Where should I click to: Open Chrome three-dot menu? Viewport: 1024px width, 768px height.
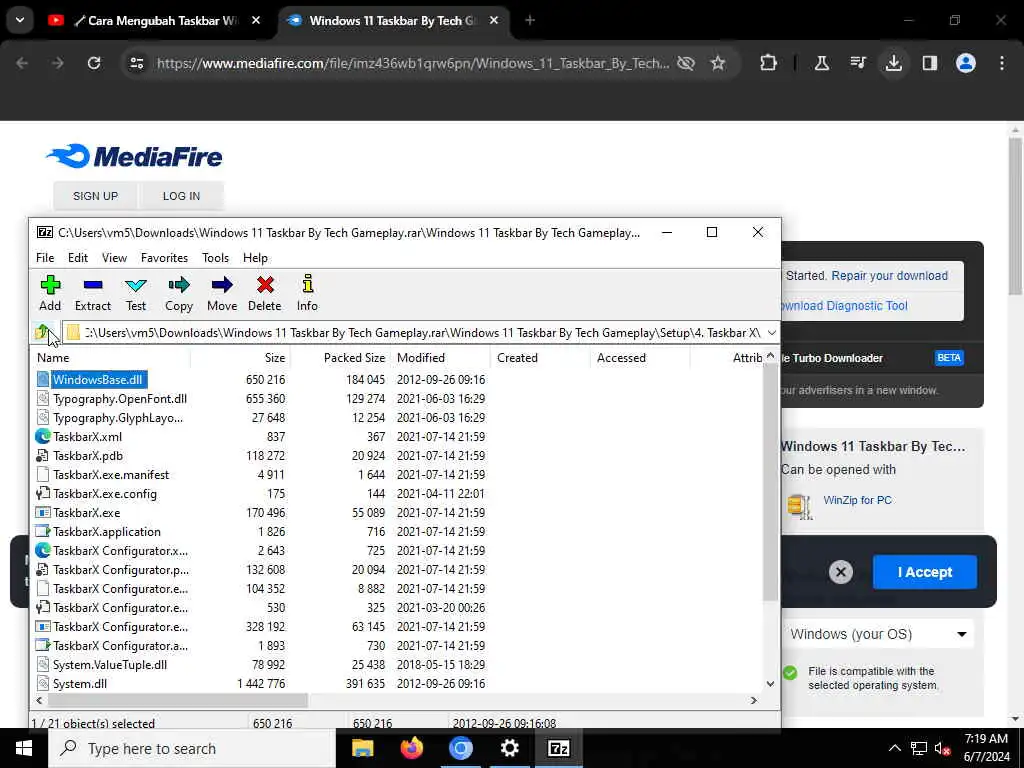pyautogui.click(x=1002, y=63)
